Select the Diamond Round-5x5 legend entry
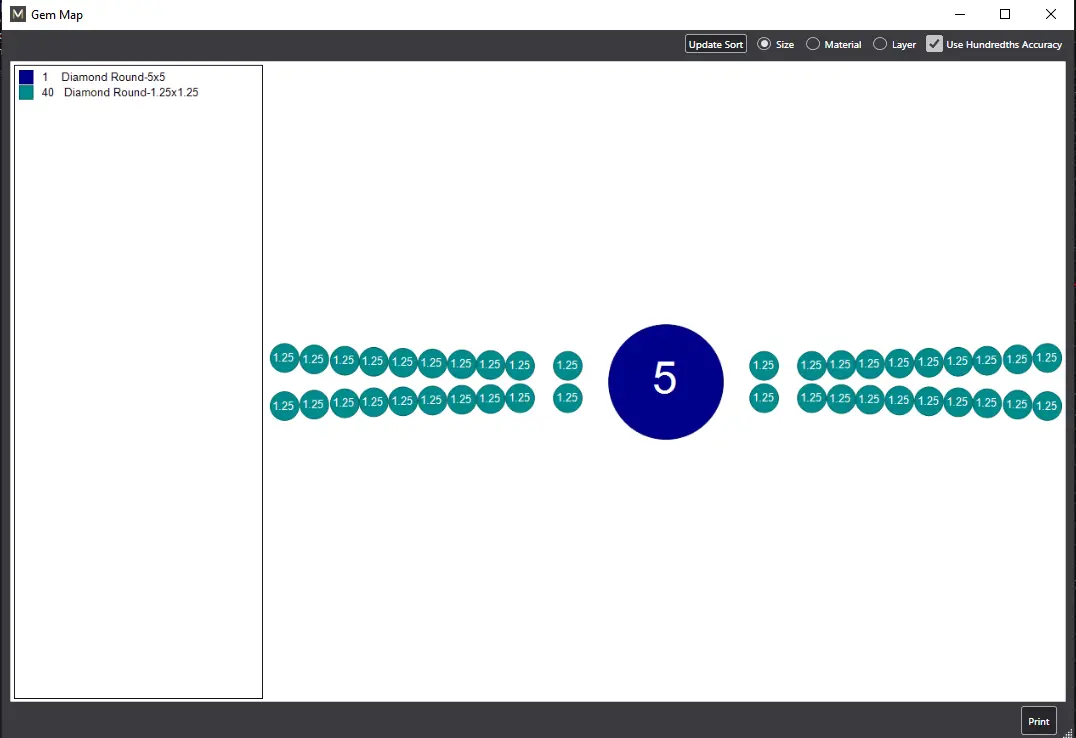The height and width of the screenshot is (738, 1076). click(112, 77)
